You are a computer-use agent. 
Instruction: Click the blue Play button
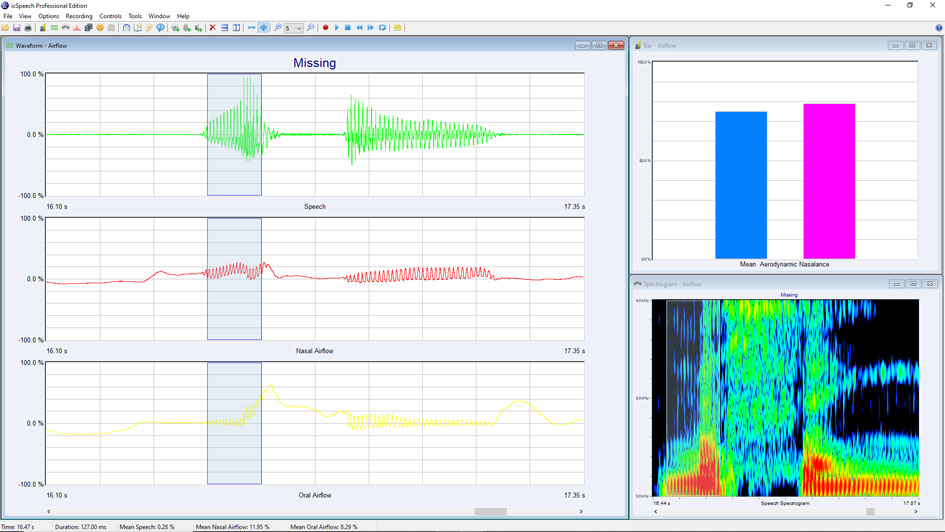click(337, 28)
